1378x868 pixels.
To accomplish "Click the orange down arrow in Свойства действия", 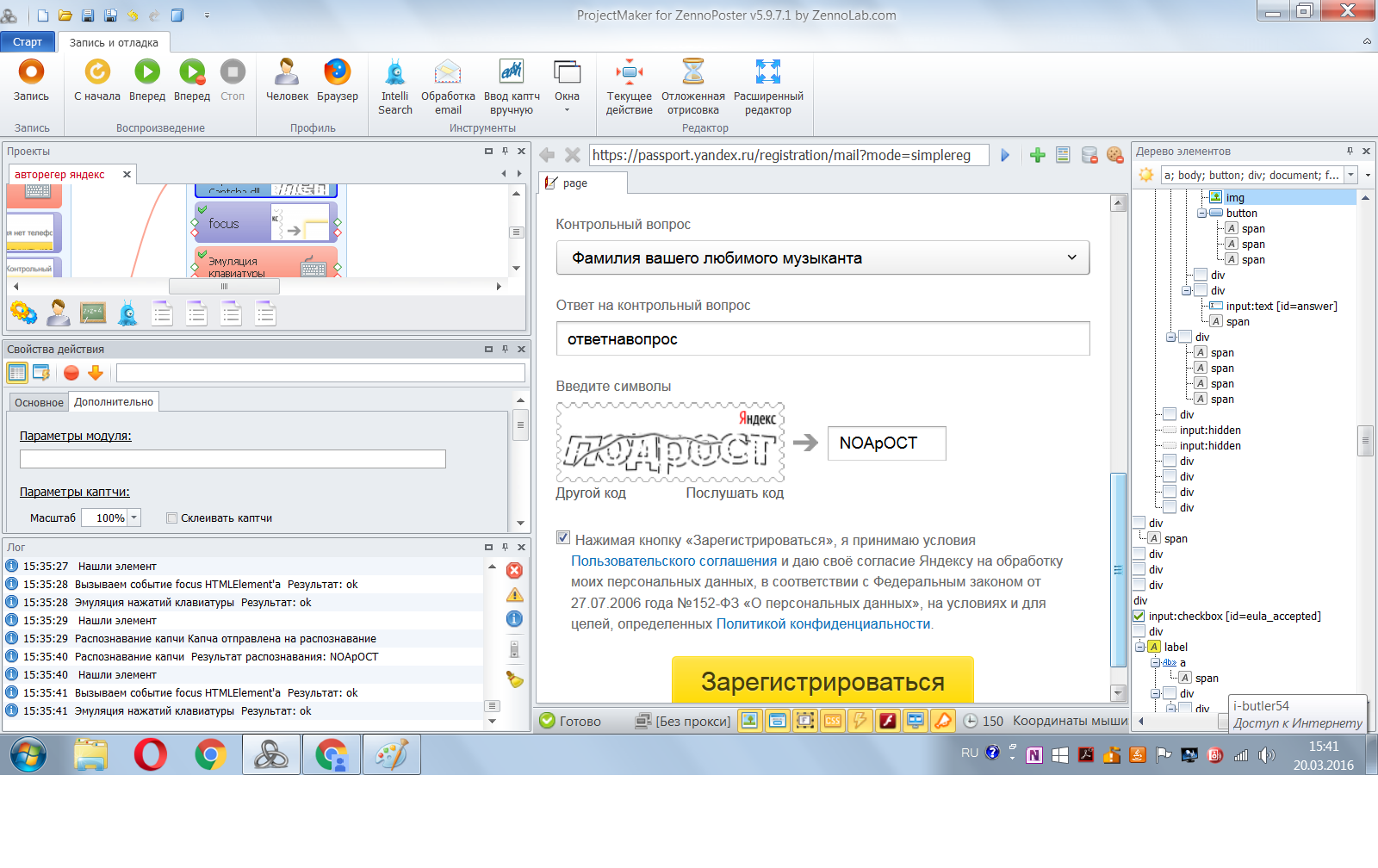I will click(x=96, y=373).
